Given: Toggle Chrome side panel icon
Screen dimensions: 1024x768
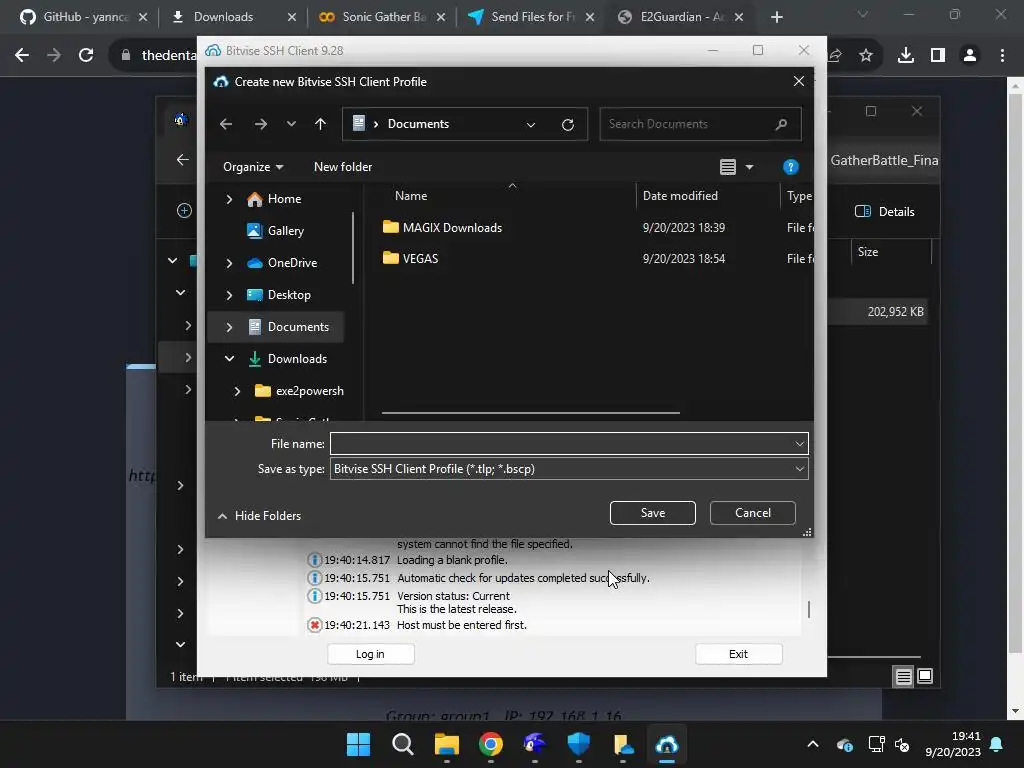Looking at the screenshot, I should 938,56.
